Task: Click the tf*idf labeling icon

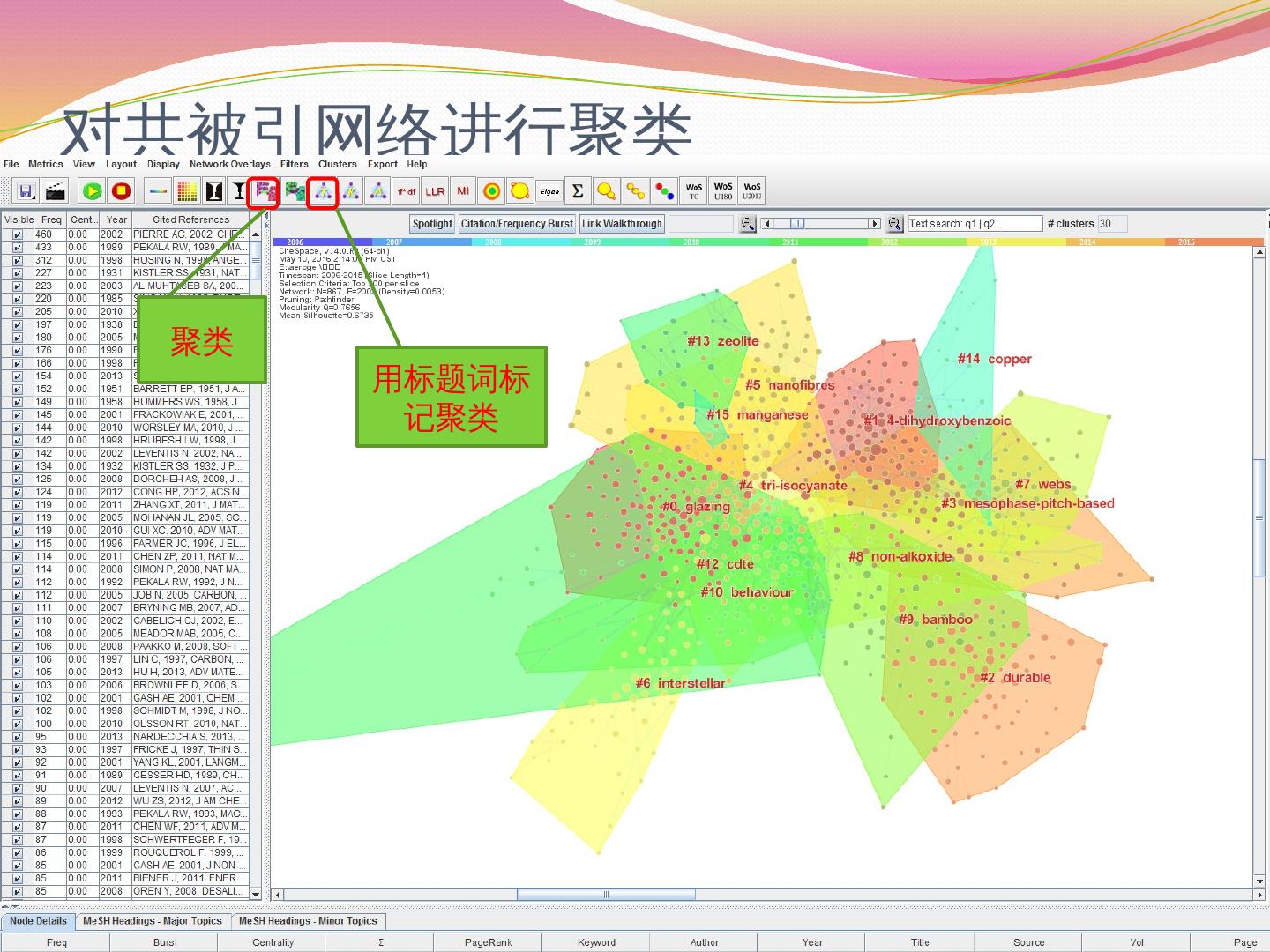Action: point(406,191)
